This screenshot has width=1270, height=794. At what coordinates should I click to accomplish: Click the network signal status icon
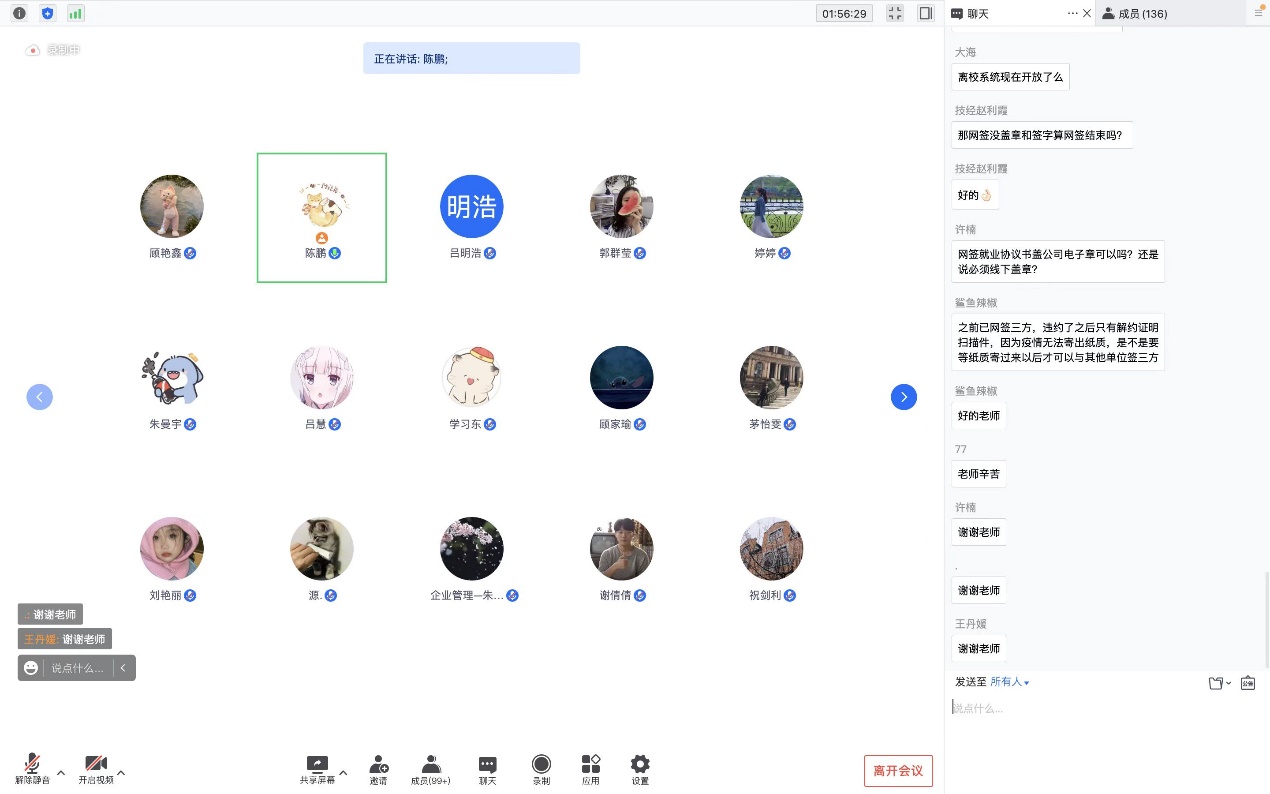point(76,13)
